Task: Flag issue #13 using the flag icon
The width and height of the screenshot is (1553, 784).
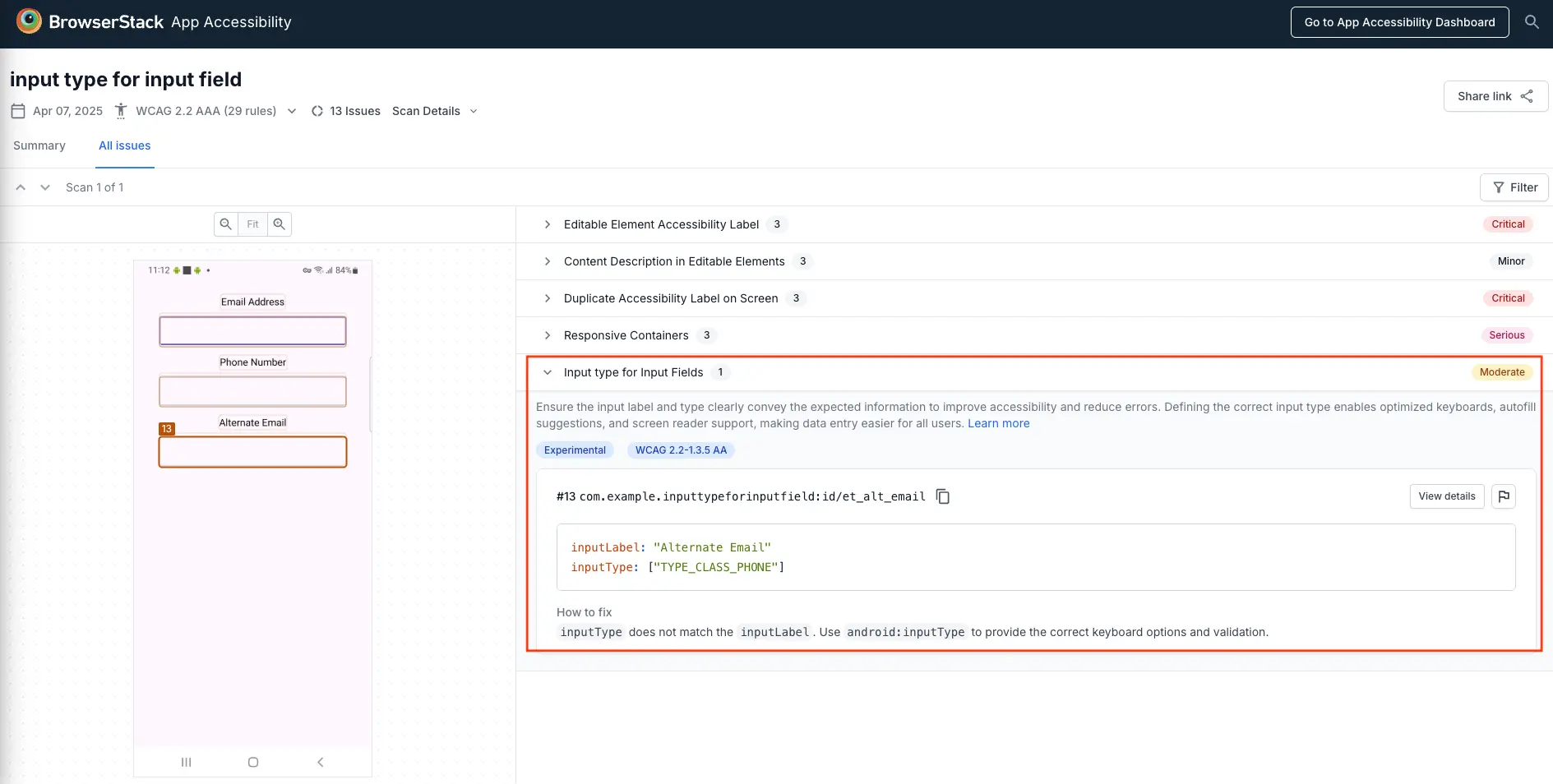Action: (1504, 496)
